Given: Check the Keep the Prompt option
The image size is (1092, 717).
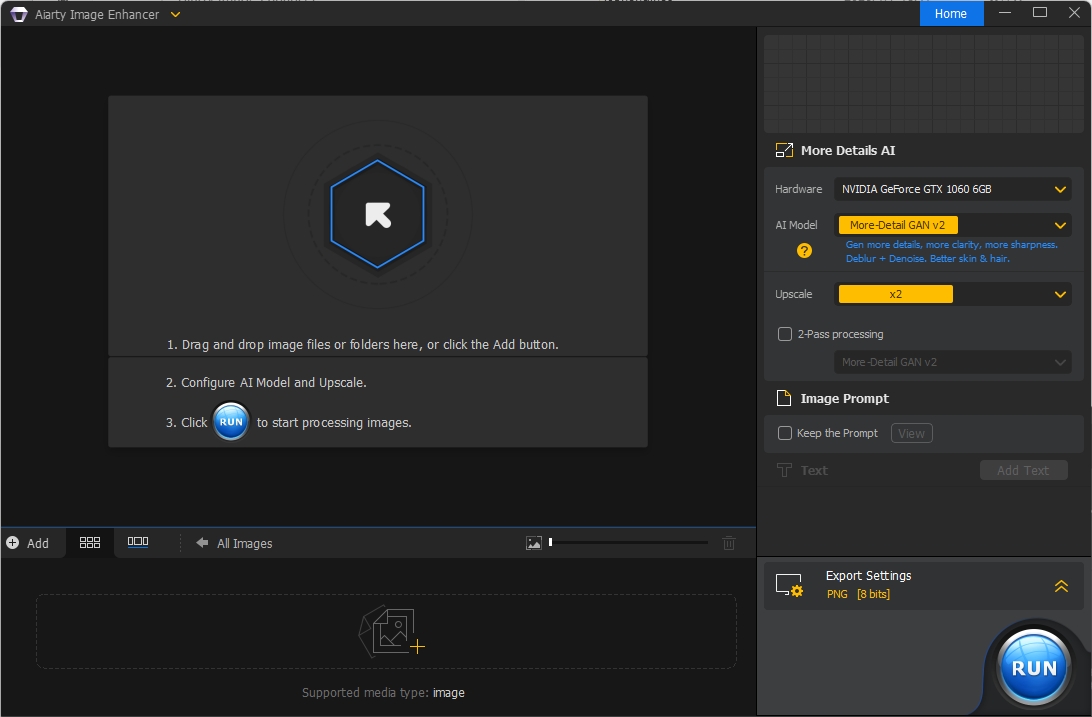Looking at the screenshot, I should pyautogui.click(x=785, y=433).
